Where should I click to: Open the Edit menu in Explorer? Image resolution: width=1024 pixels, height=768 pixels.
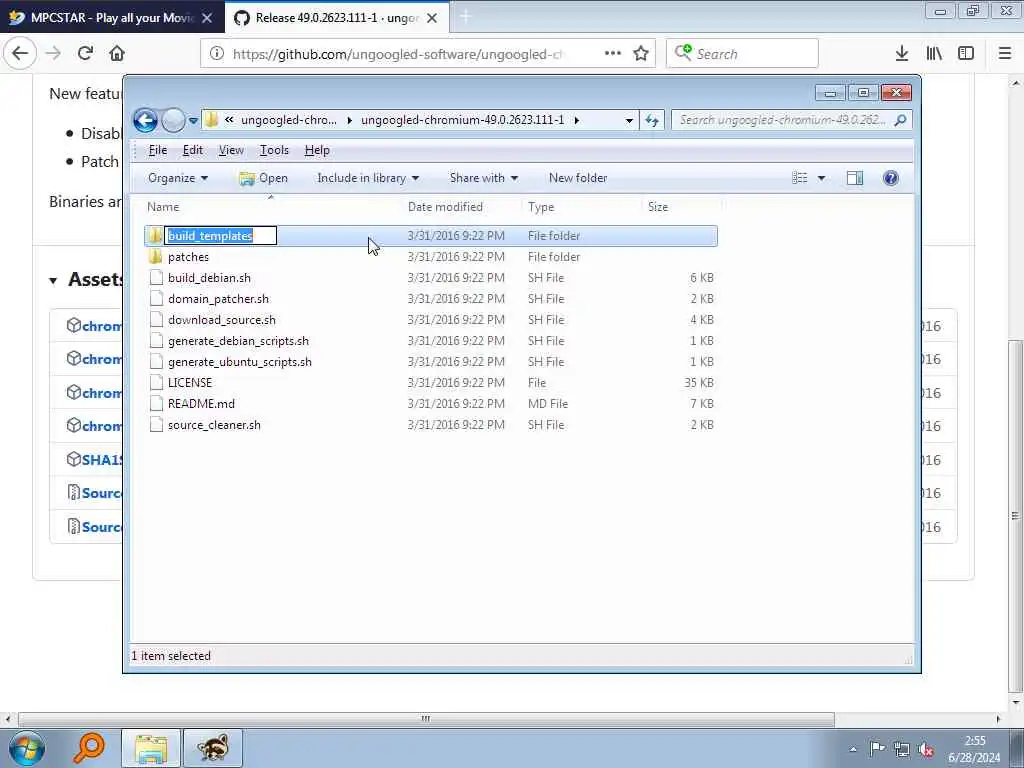(193, 150)
